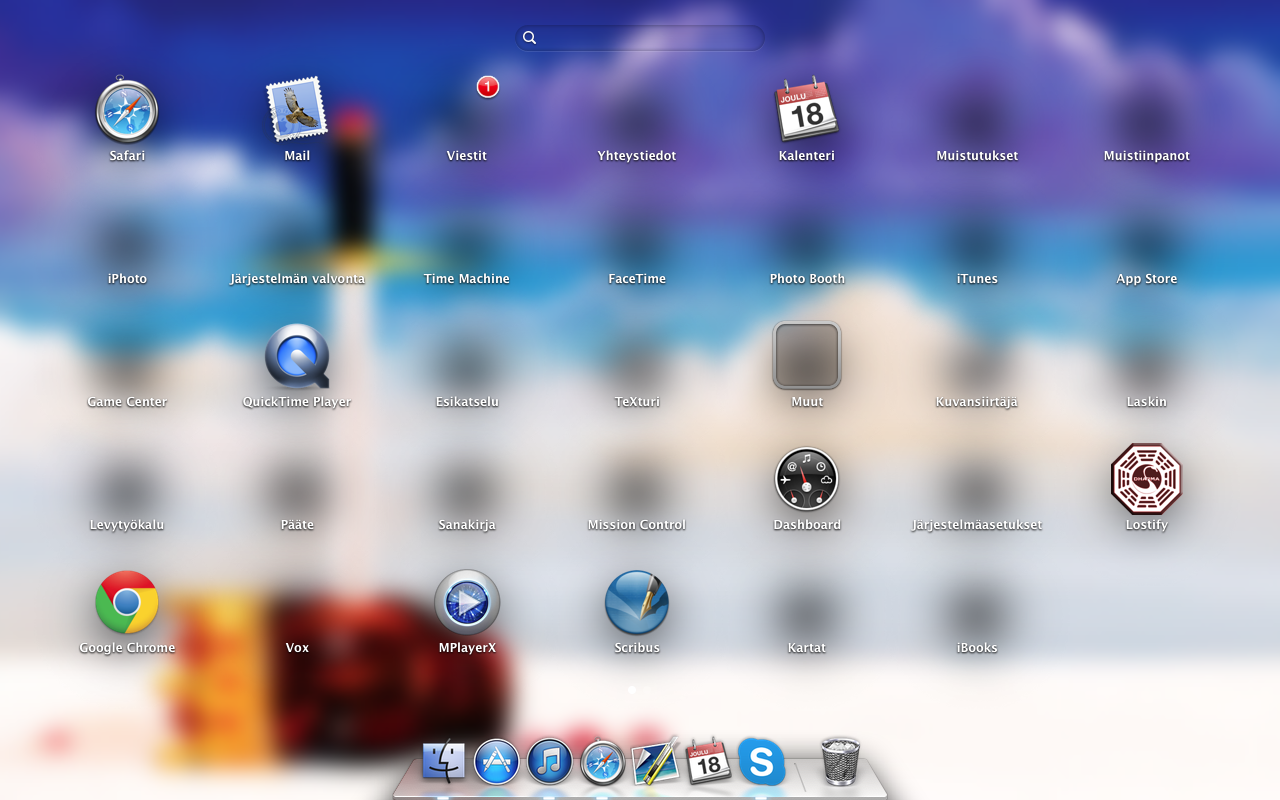
Task: Launch the Dashboard gauge icon
Action: tap(807, 479)
